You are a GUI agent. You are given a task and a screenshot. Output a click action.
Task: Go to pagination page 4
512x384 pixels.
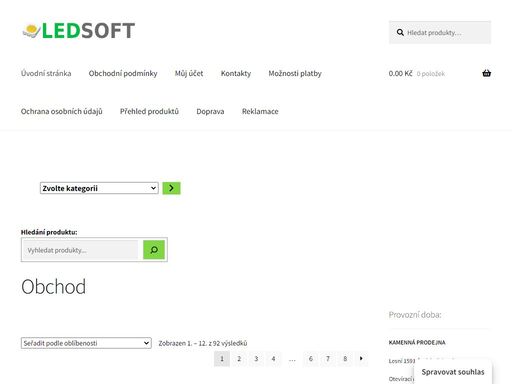point(273,359)
